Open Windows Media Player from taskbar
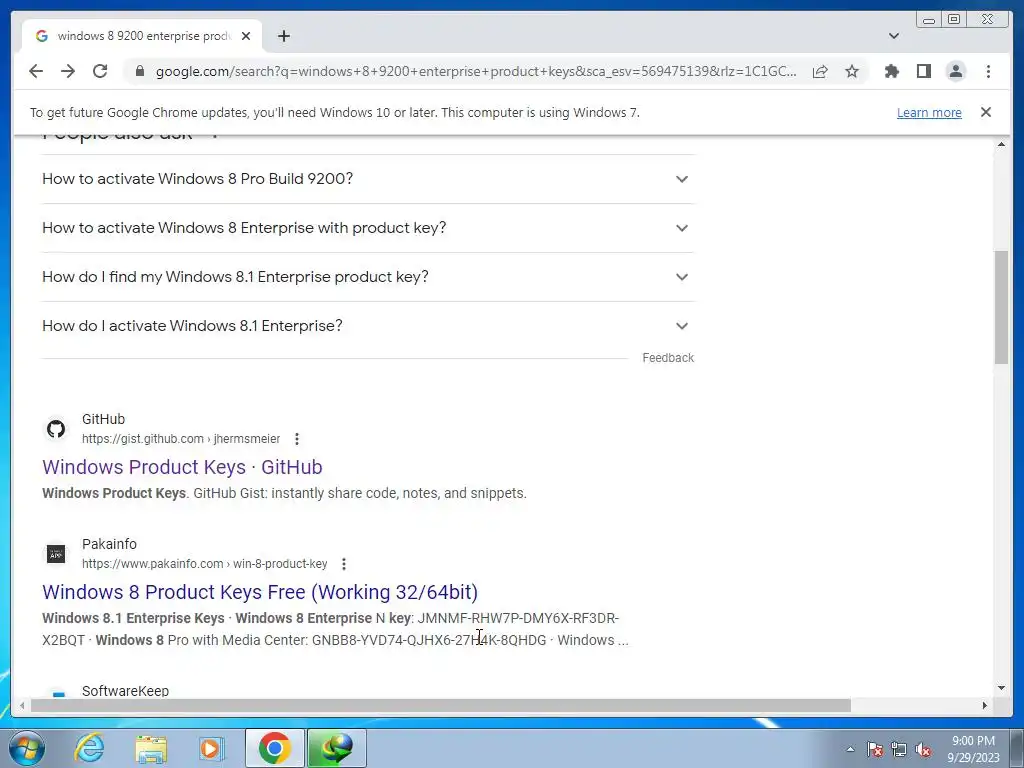This screenshot has height=768, width=1024. click(x=211, y=748)
